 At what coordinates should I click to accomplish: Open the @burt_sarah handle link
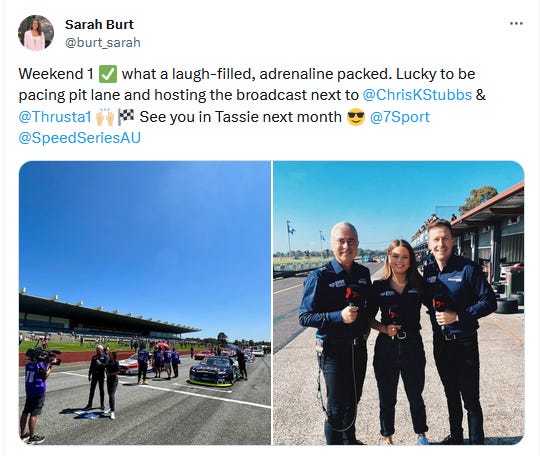(103, 42)
